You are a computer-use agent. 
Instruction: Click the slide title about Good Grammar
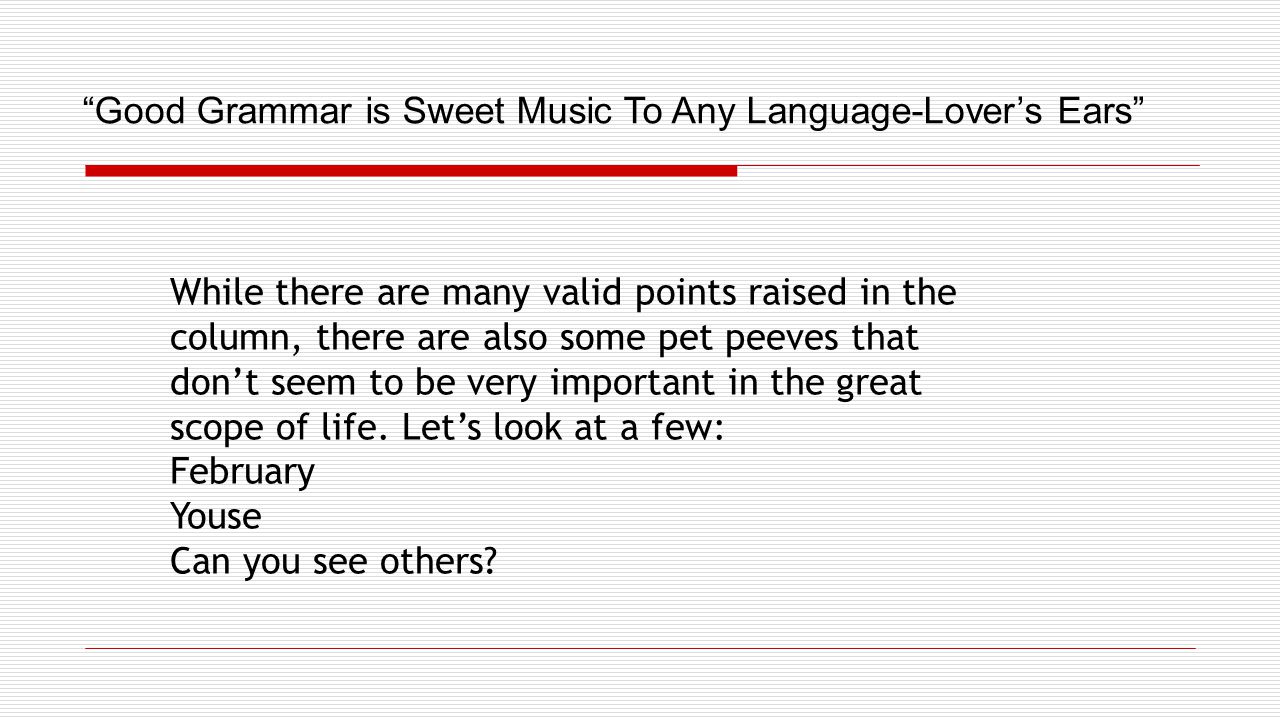613,112
